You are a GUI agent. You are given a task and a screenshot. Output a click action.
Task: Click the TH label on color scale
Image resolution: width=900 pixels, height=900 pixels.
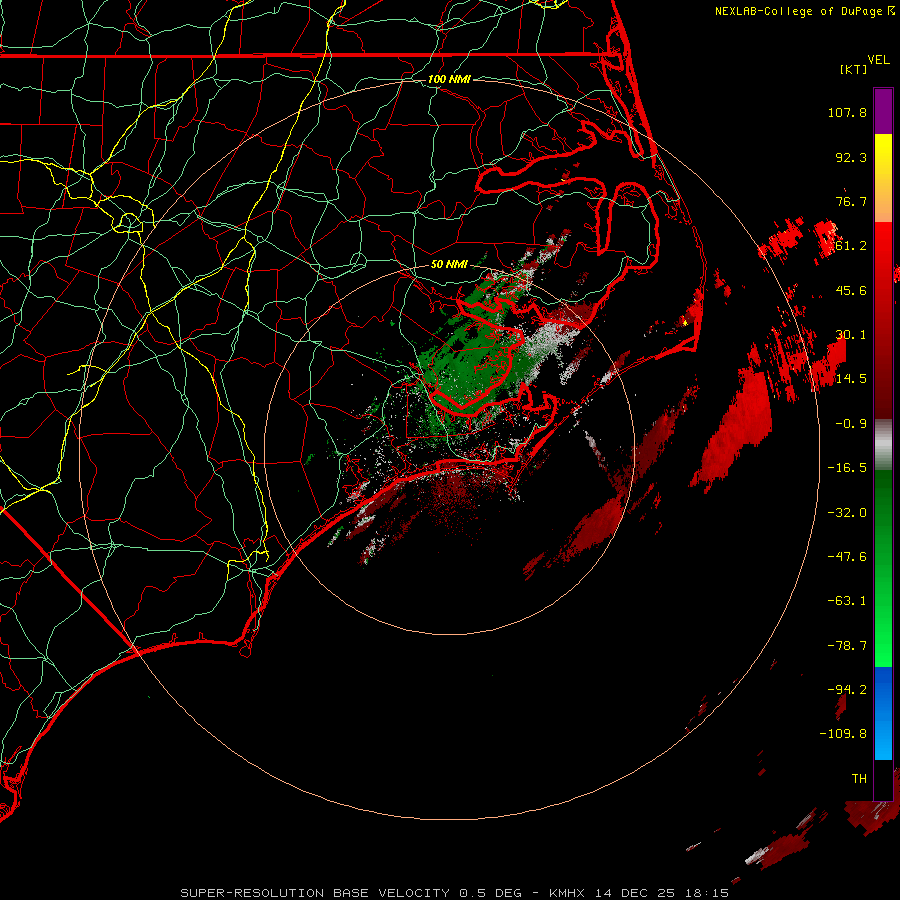[859, 779]
